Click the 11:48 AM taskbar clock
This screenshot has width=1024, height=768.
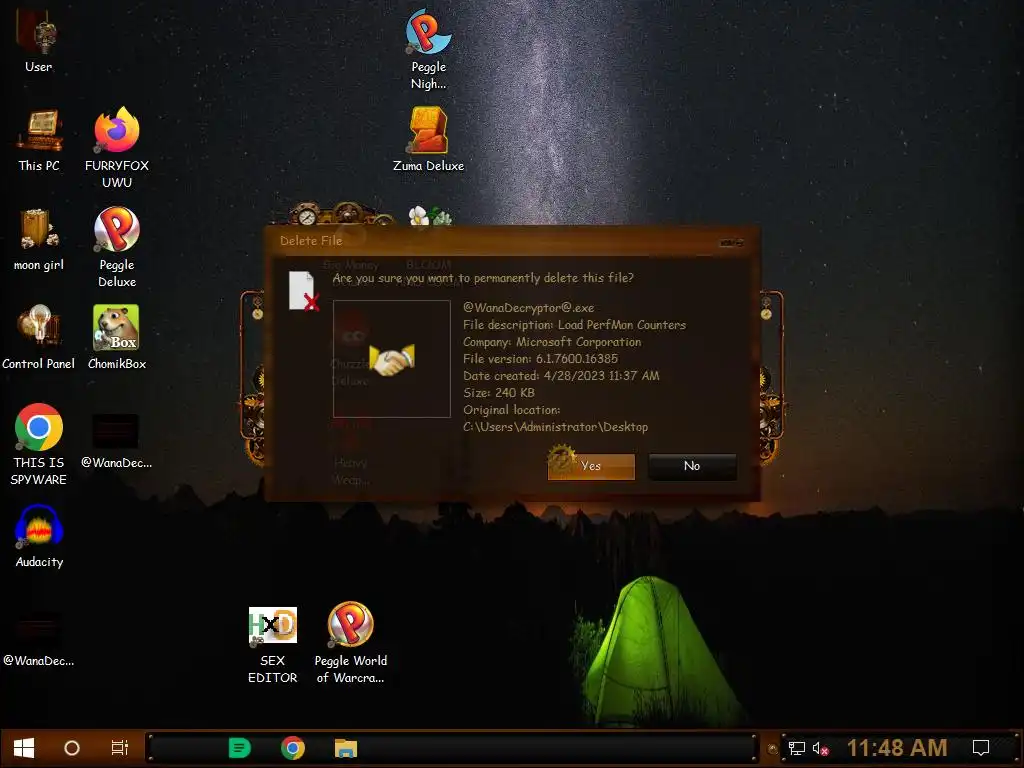point(897,748)
